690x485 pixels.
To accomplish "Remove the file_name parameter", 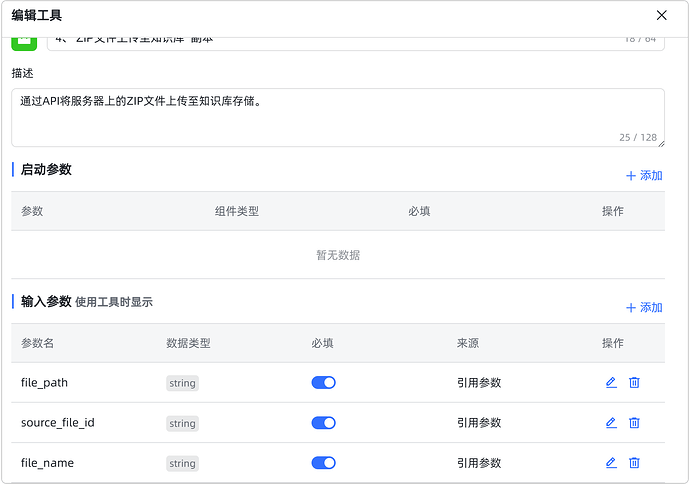I will [x=634, y=463].
